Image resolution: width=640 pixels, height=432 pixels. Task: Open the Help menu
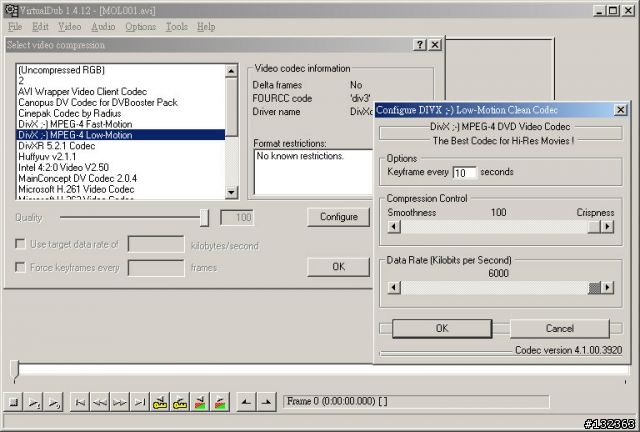click(x=206, y=27)
